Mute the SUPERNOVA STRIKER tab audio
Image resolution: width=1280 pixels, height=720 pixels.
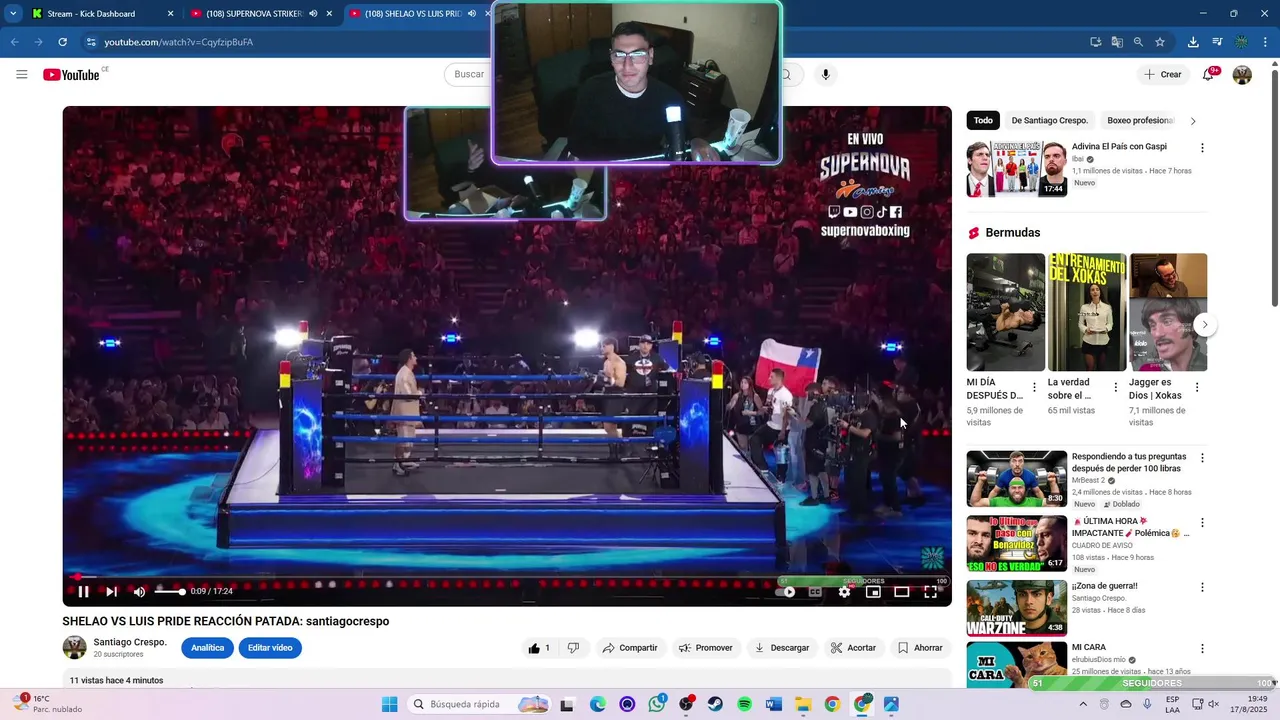pyautogui.click(x=313, y=14)
